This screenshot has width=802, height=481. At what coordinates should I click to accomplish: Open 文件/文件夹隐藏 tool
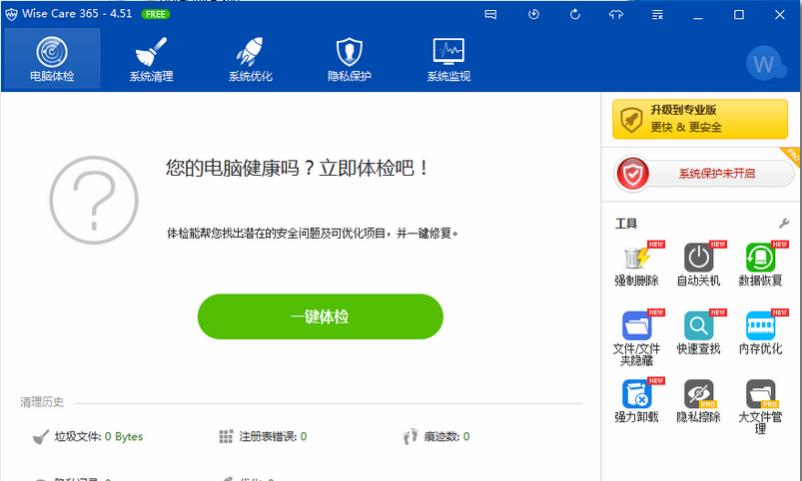[636, 338]
